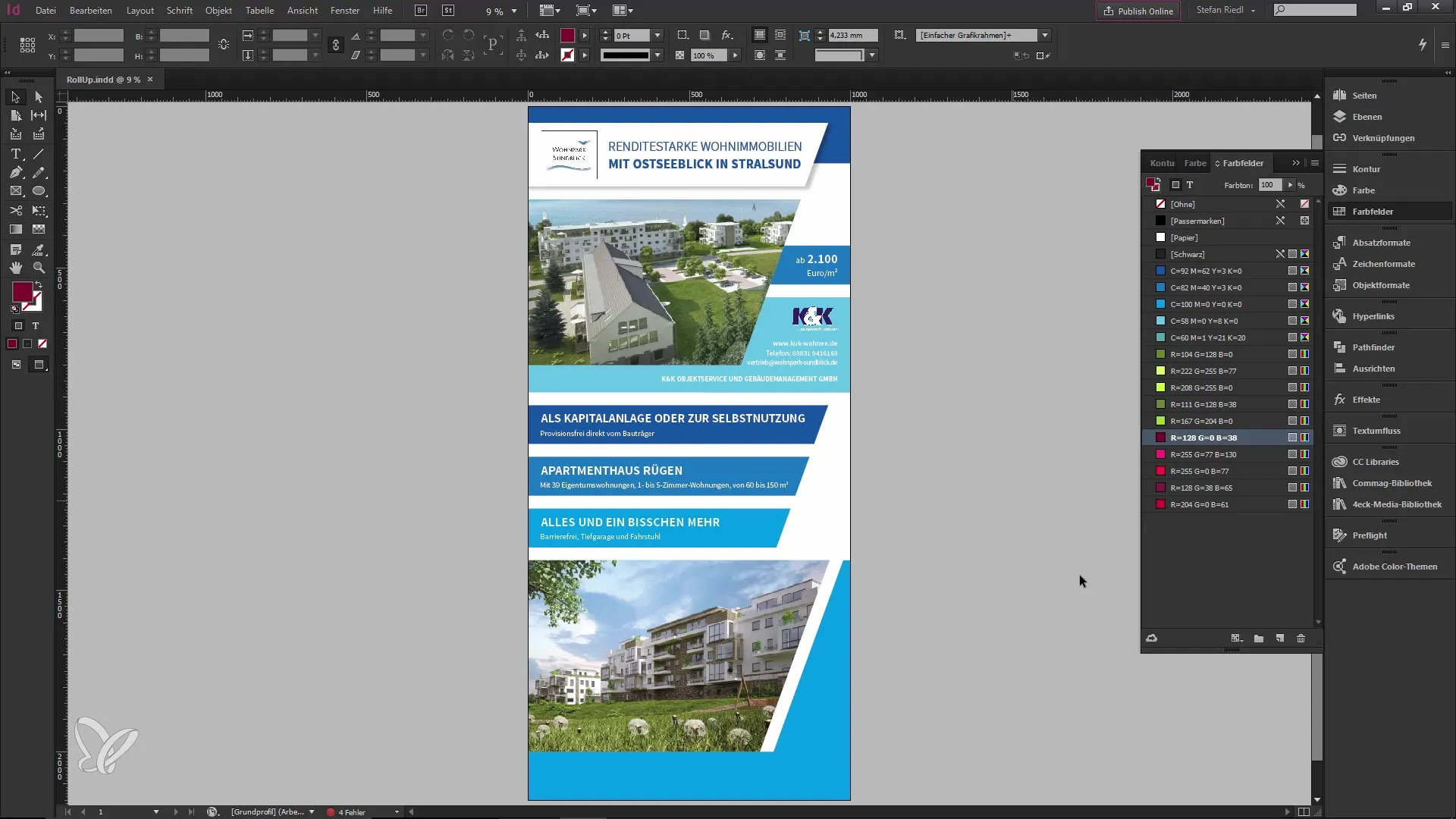
Task: Open Adobe Stock via St icon
Action: (448, 11)
